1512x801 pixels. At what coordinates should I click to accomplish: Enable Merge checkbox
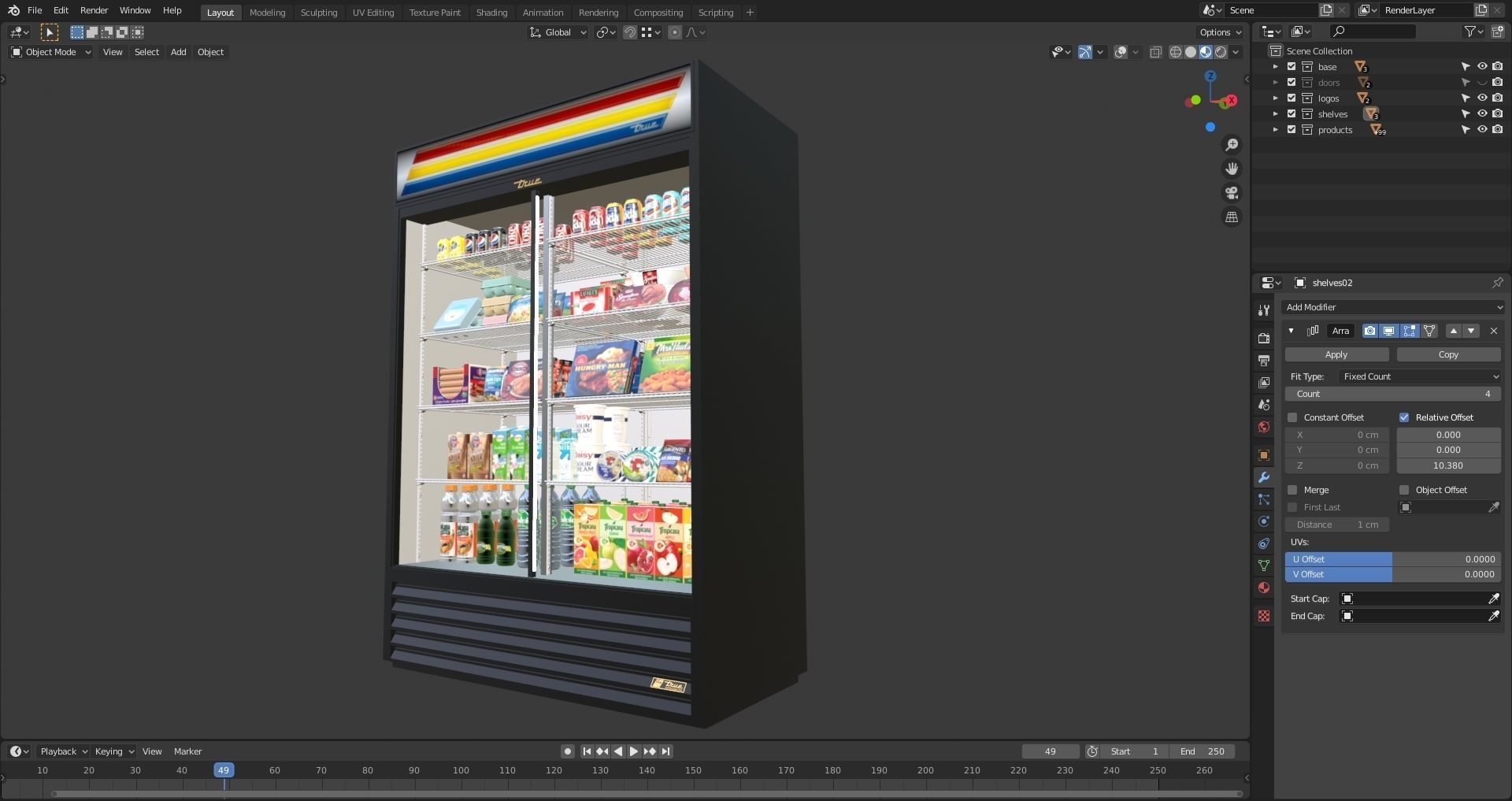coord(1292,490)
